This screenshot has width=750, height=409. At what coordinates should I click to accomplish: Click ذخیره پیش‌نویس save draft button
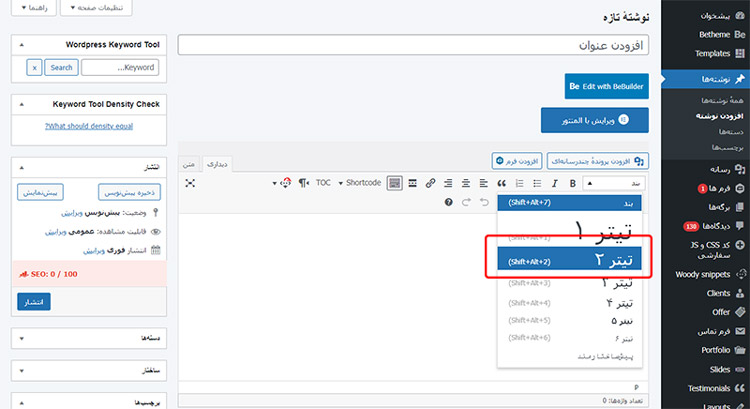pos(129,192)
